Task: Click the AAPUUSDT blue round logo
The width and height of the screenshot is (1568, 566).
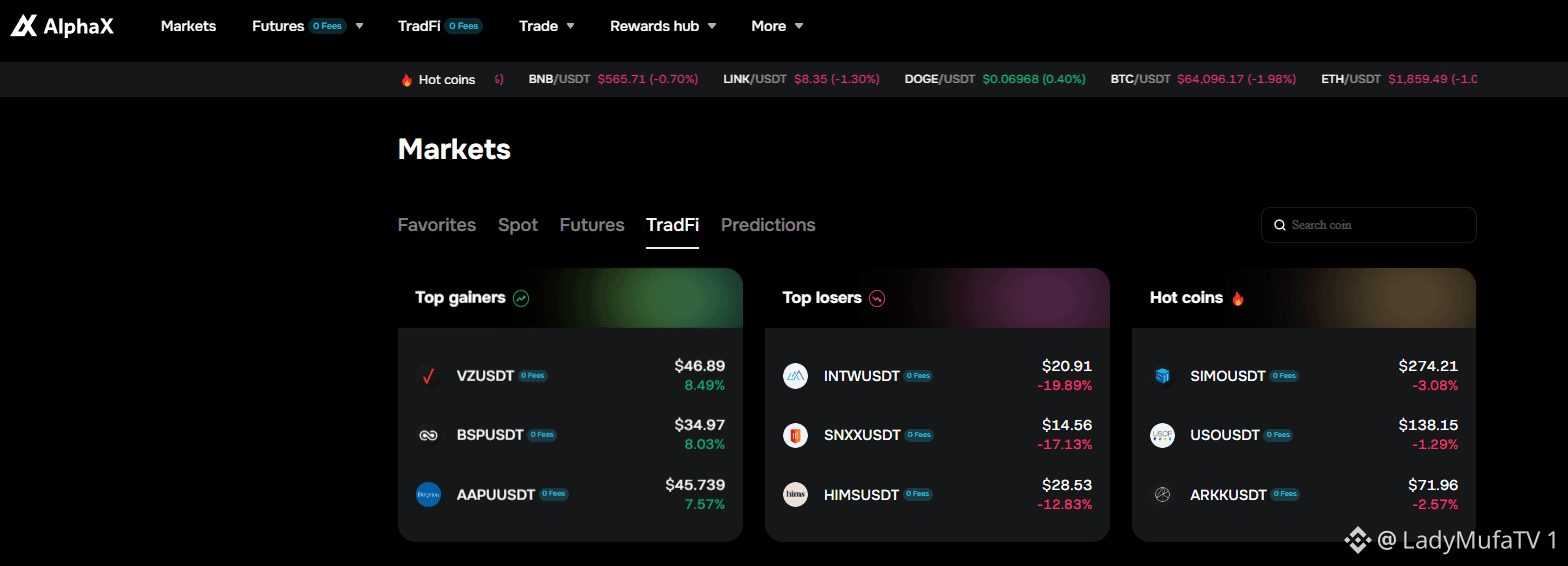Action: tap(429, 494)
